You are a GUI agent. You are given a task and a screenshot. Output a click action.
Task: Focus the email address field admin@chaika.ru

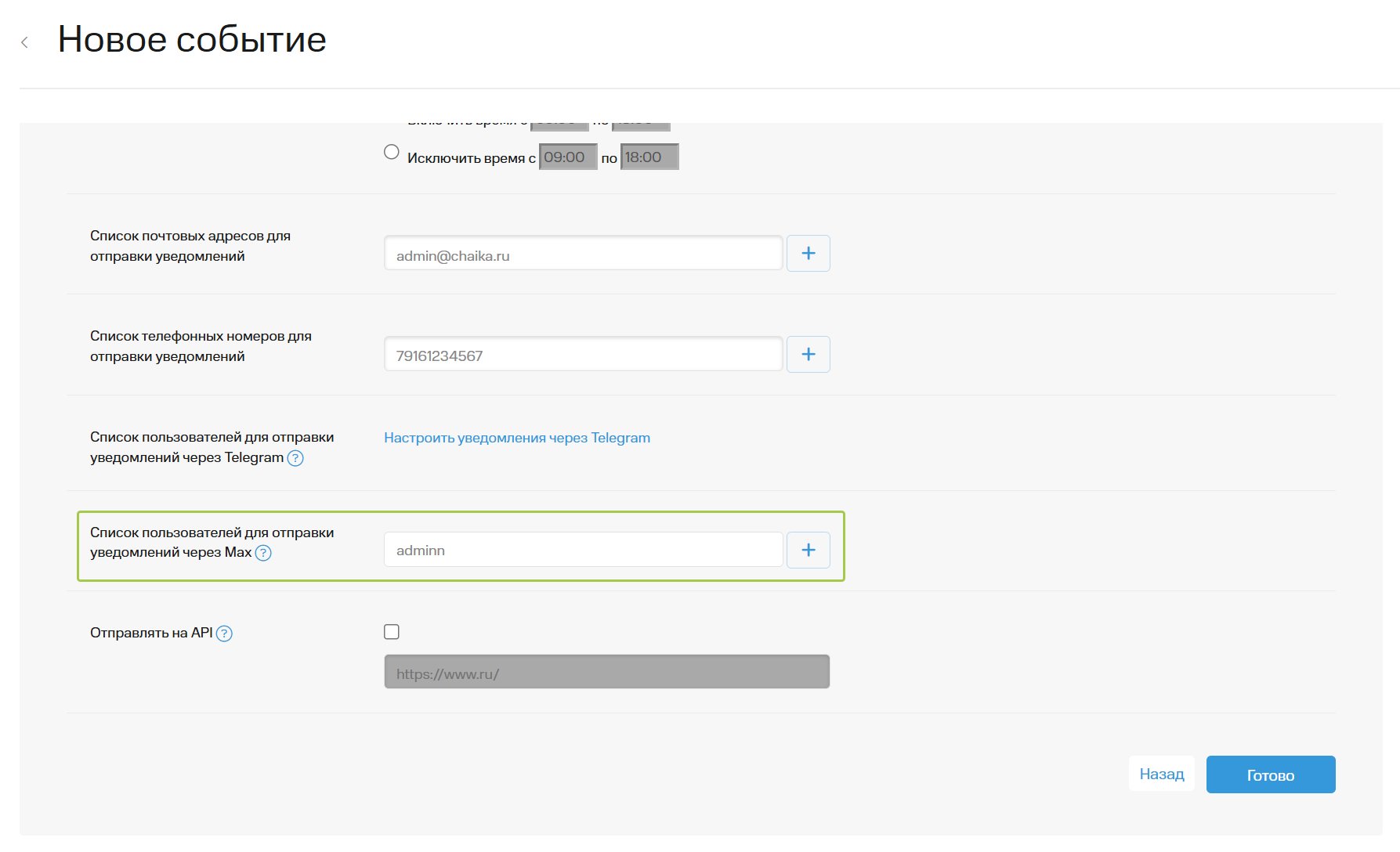point(584,254)
